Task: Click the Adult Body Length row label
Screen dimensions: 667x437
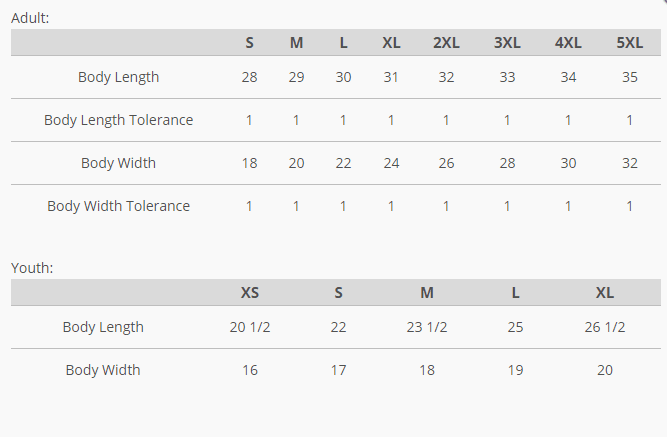Action: (118, 77)
